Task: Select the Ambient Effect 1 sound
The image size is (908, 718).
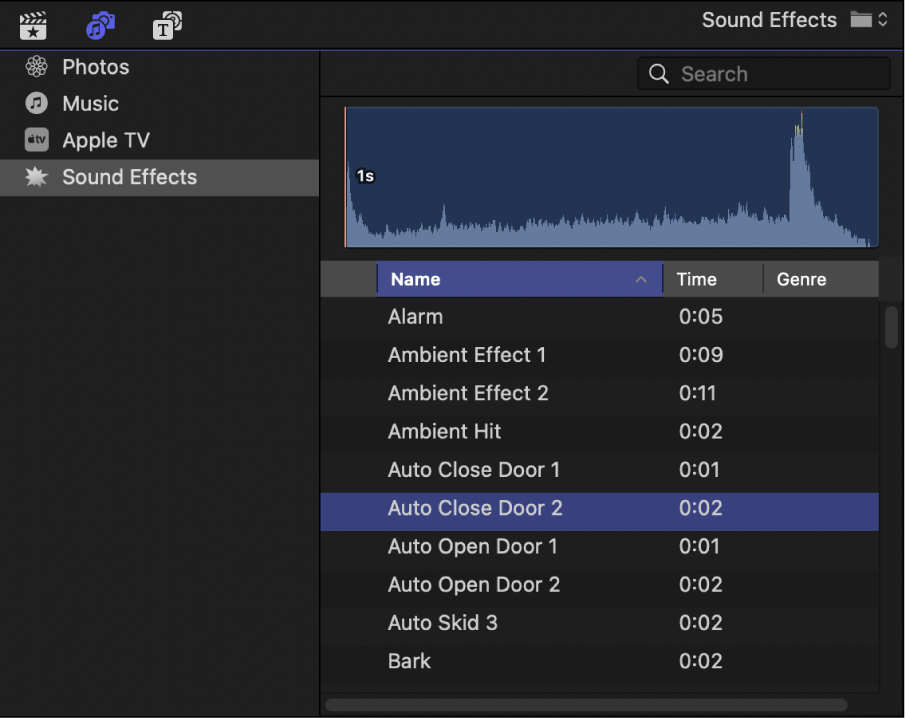Action: click(x=467, y=355)
